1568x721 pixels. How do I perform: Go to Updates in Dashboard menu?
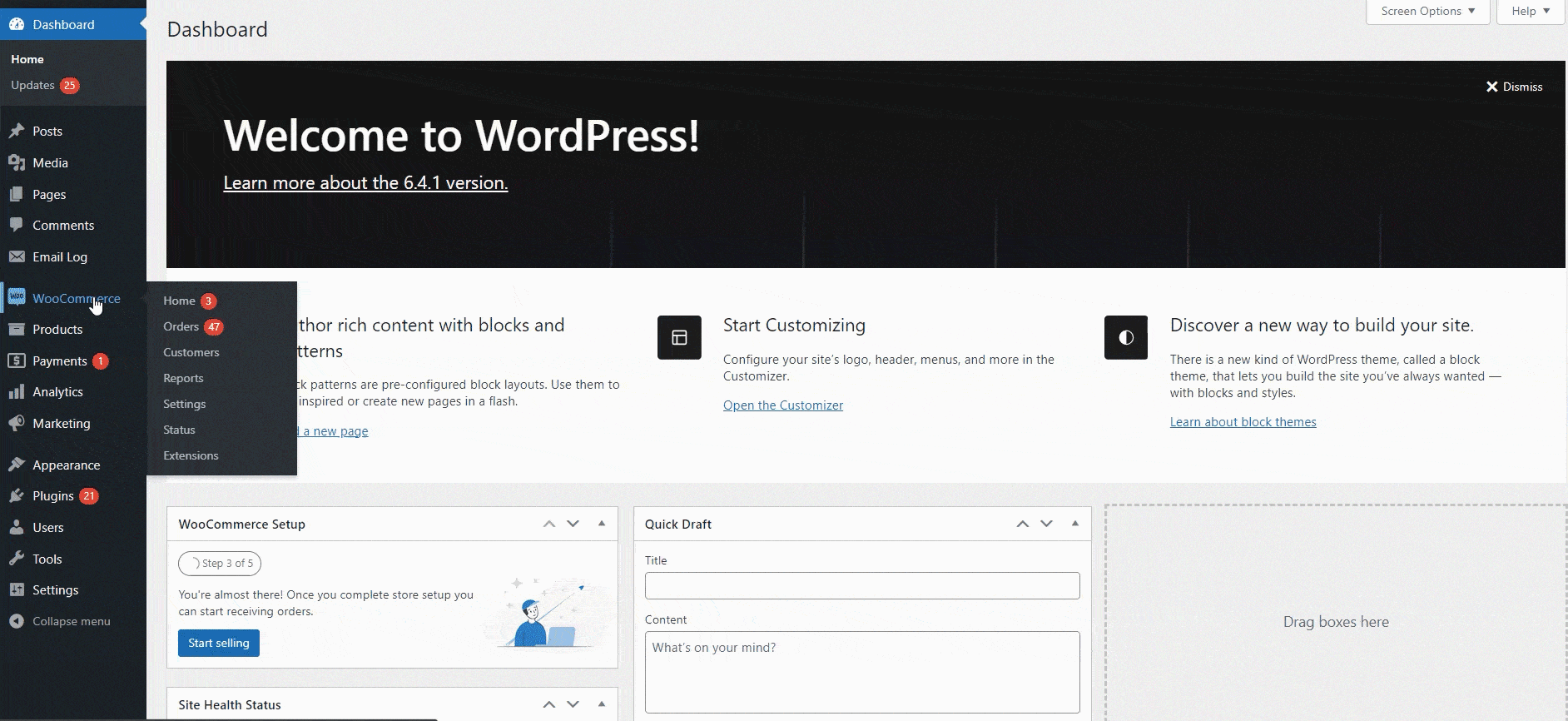tap(33, 85)
